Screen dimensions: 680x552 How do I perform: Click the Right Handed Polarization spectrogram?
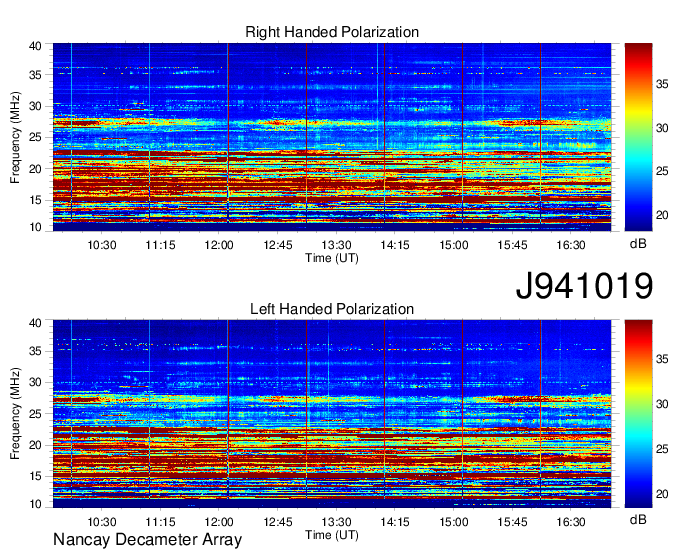pos(332,137)
